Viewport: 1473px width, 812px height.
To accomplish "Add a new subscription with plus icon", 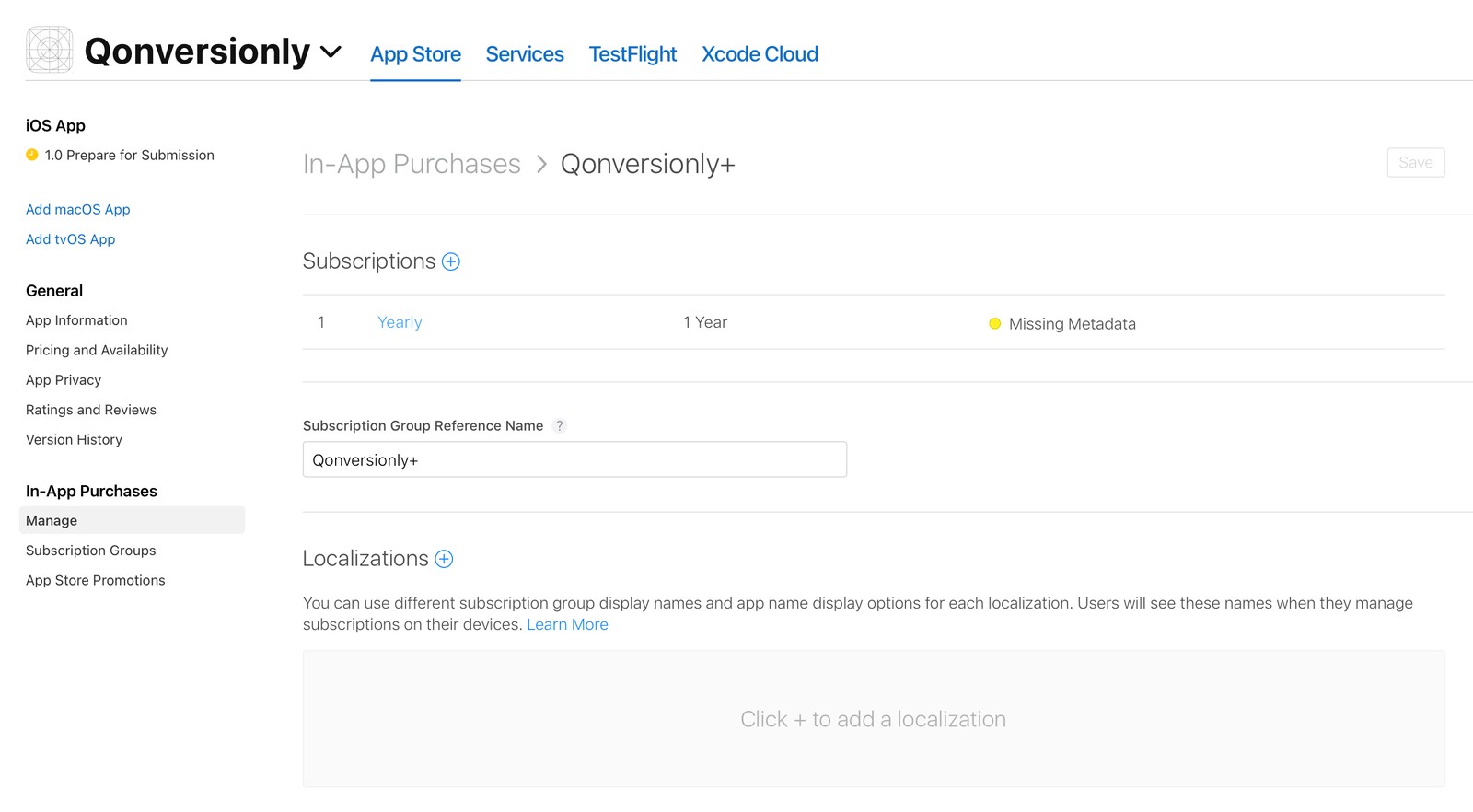I will [x=451, y=261].
